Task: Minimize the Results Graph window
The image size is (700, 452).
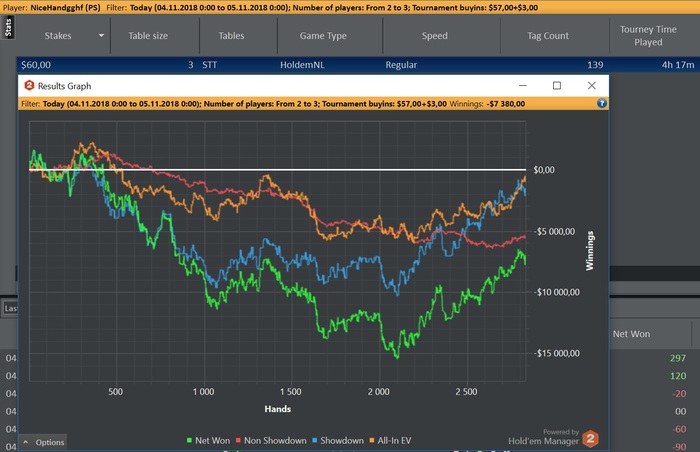Action: point(523,85)
